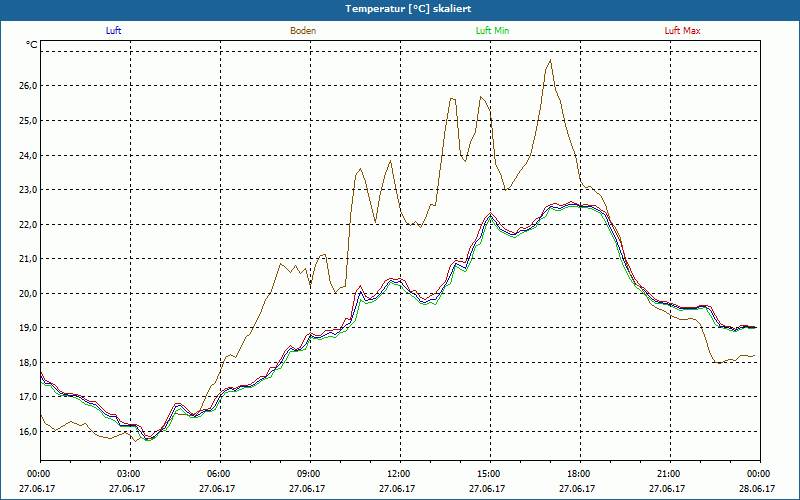Click the 17,0 y-axis label

[28, 396]
